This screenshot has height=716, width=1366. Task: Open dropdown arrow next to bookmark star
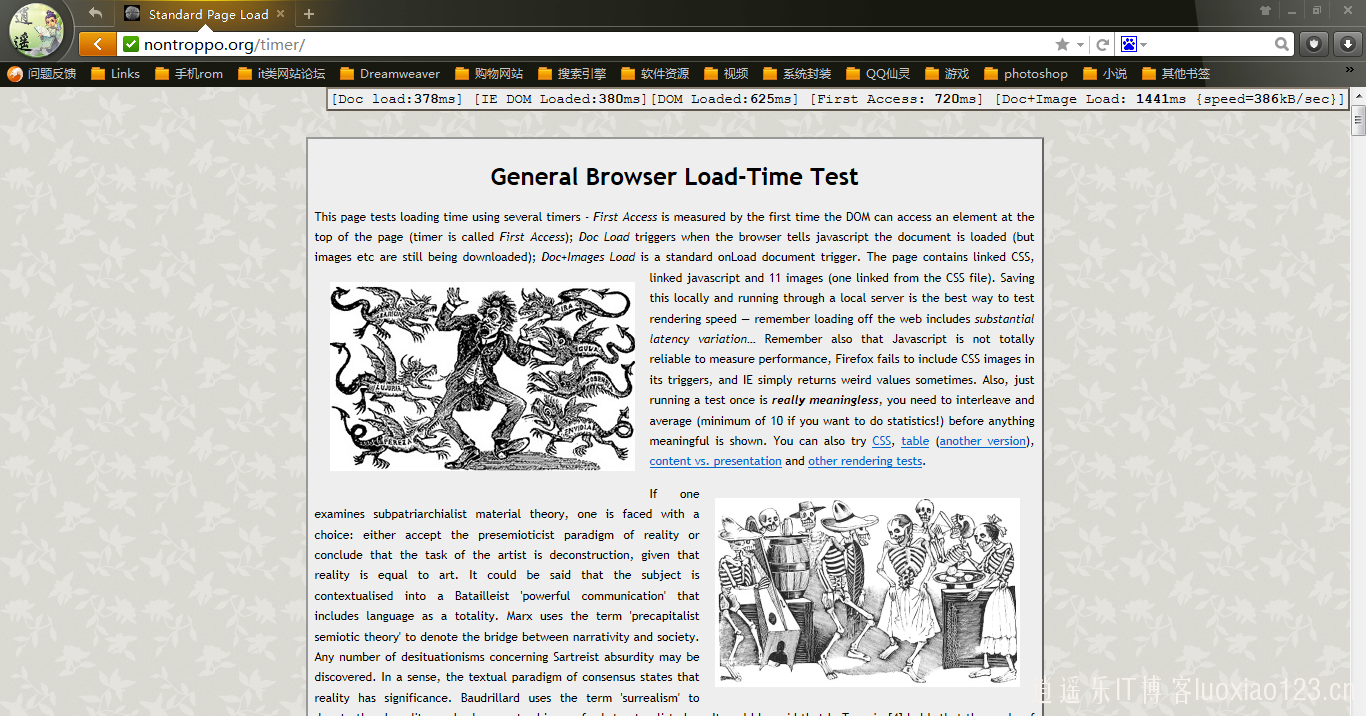click(x=1080, y=45)
